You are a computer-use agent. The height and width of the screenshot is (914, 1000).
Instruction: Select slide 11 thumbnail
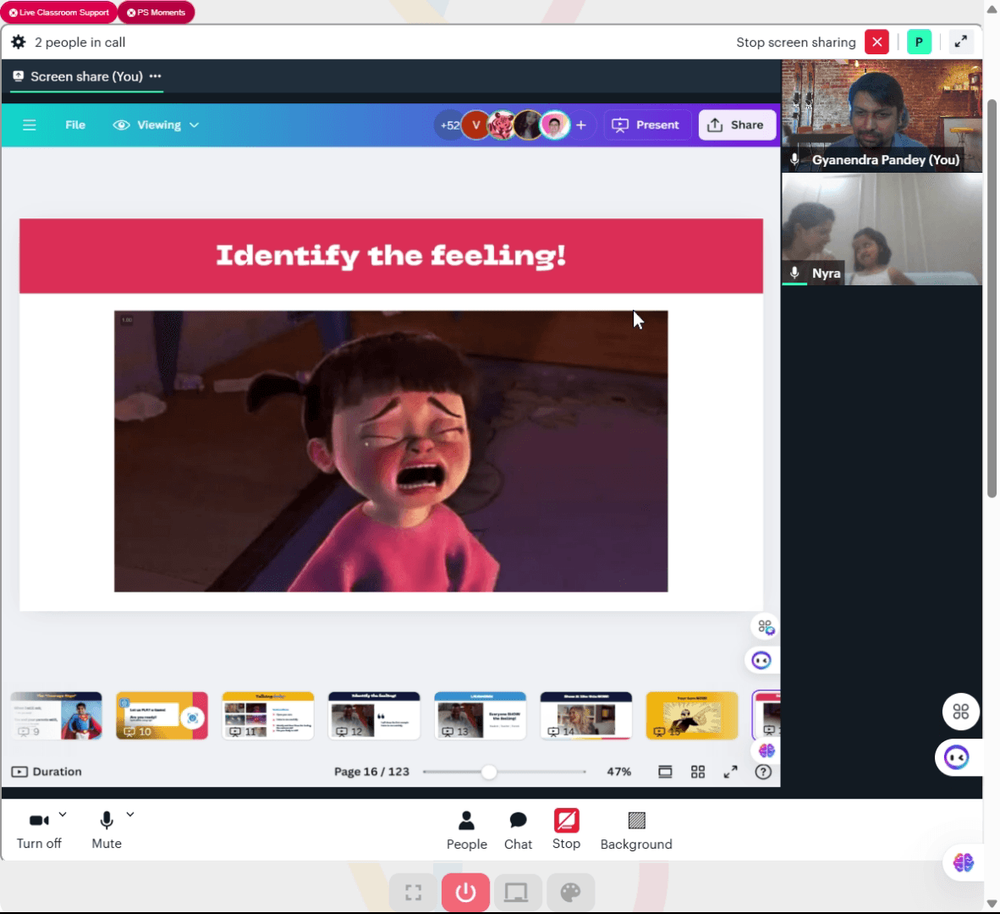point(268,716)
